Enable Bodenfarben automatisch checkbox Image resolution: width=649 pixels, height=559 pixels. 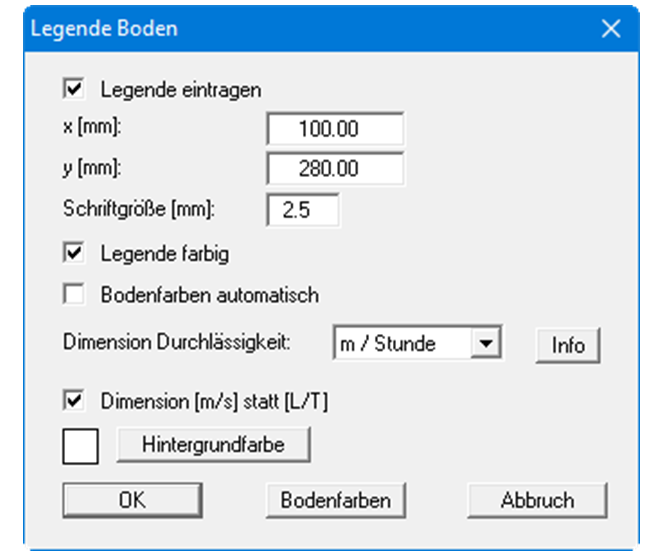pyautogui.click(x=73, y=295)
